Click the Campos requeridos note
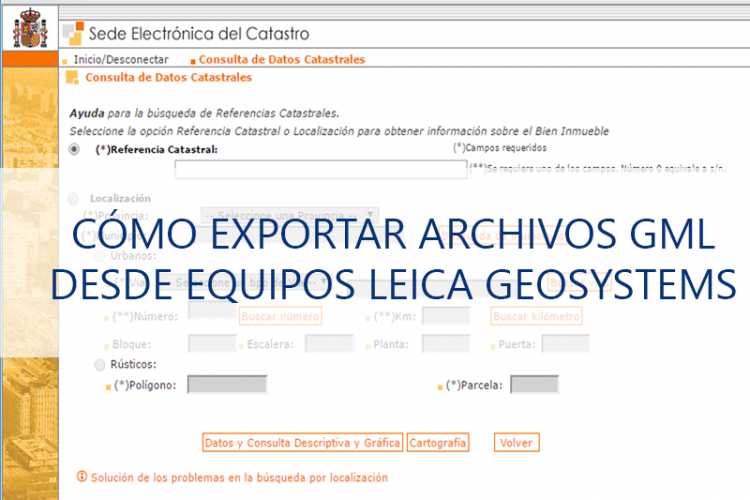This screenshot has height=500, width=750. 500,148
